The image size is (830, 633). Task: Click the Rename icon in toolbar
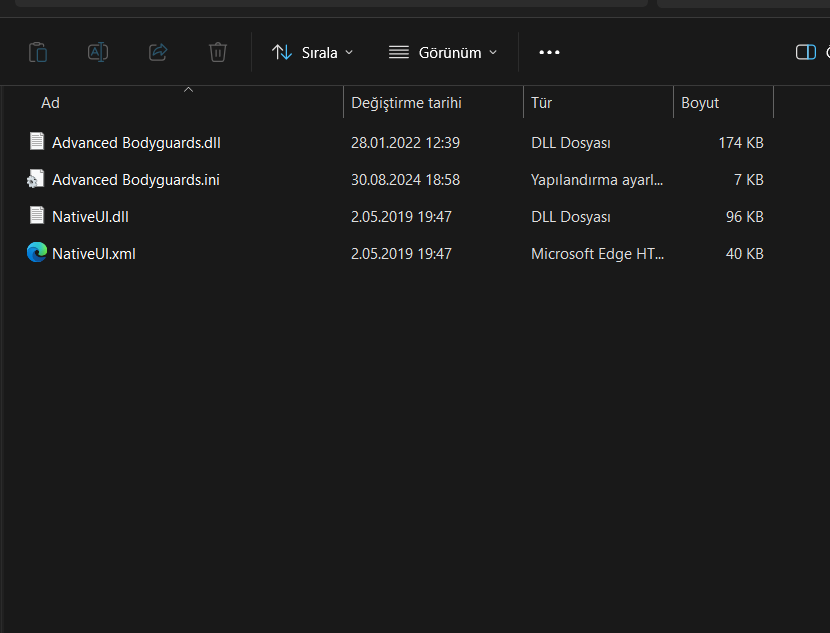click(98, 52)
